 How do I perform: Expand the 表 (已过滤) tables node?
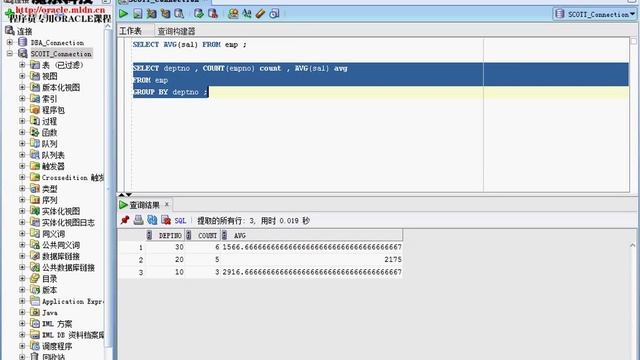click(x=22, y=65)
